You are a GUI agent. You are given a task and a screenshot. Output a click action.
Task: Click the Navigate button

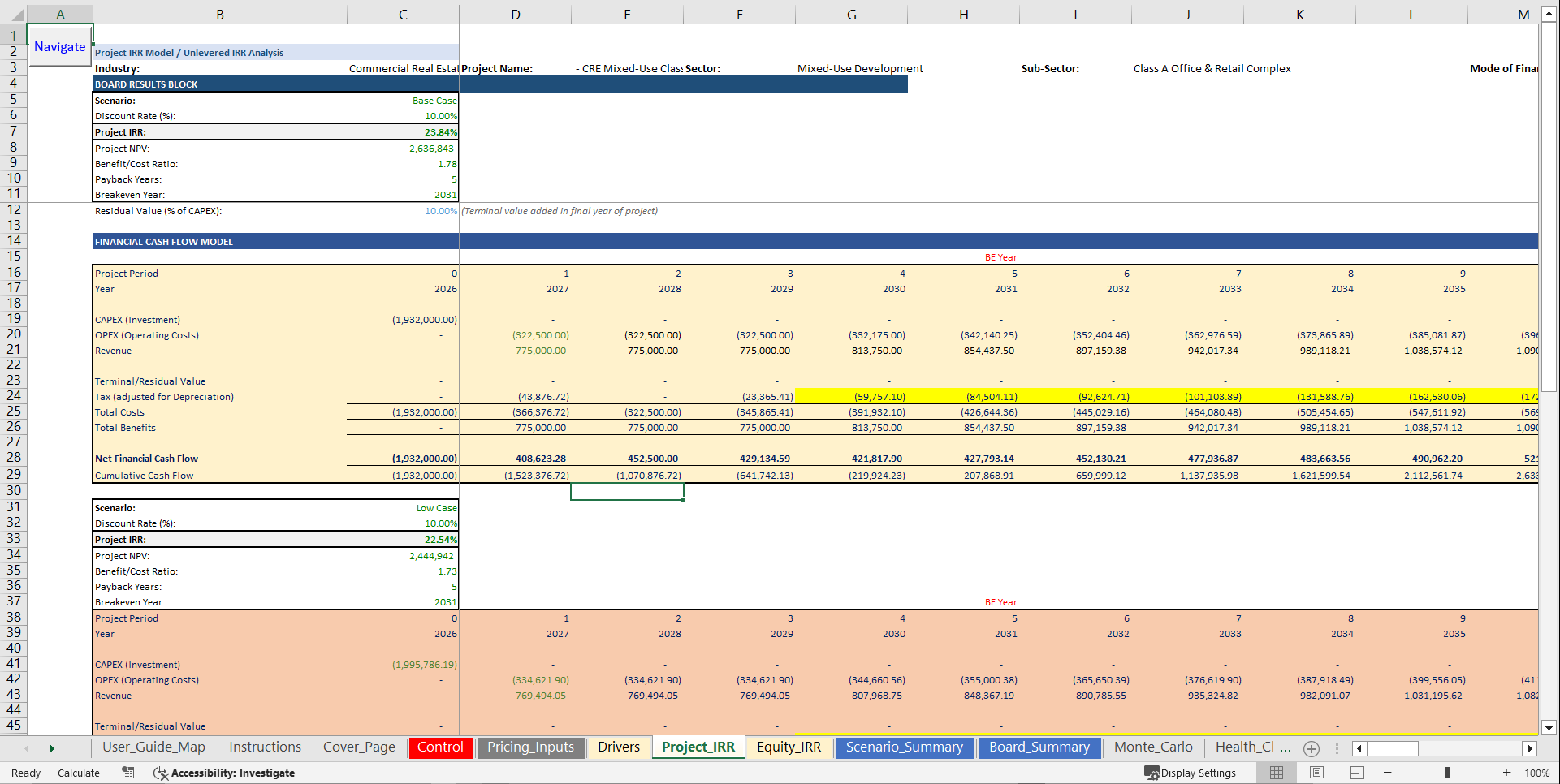click(59, 46)
